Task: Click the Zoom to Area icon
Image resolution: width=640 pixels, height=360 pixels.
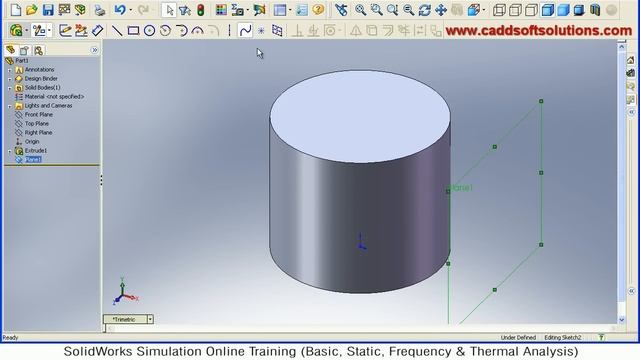Action: (x=376, y=10)
